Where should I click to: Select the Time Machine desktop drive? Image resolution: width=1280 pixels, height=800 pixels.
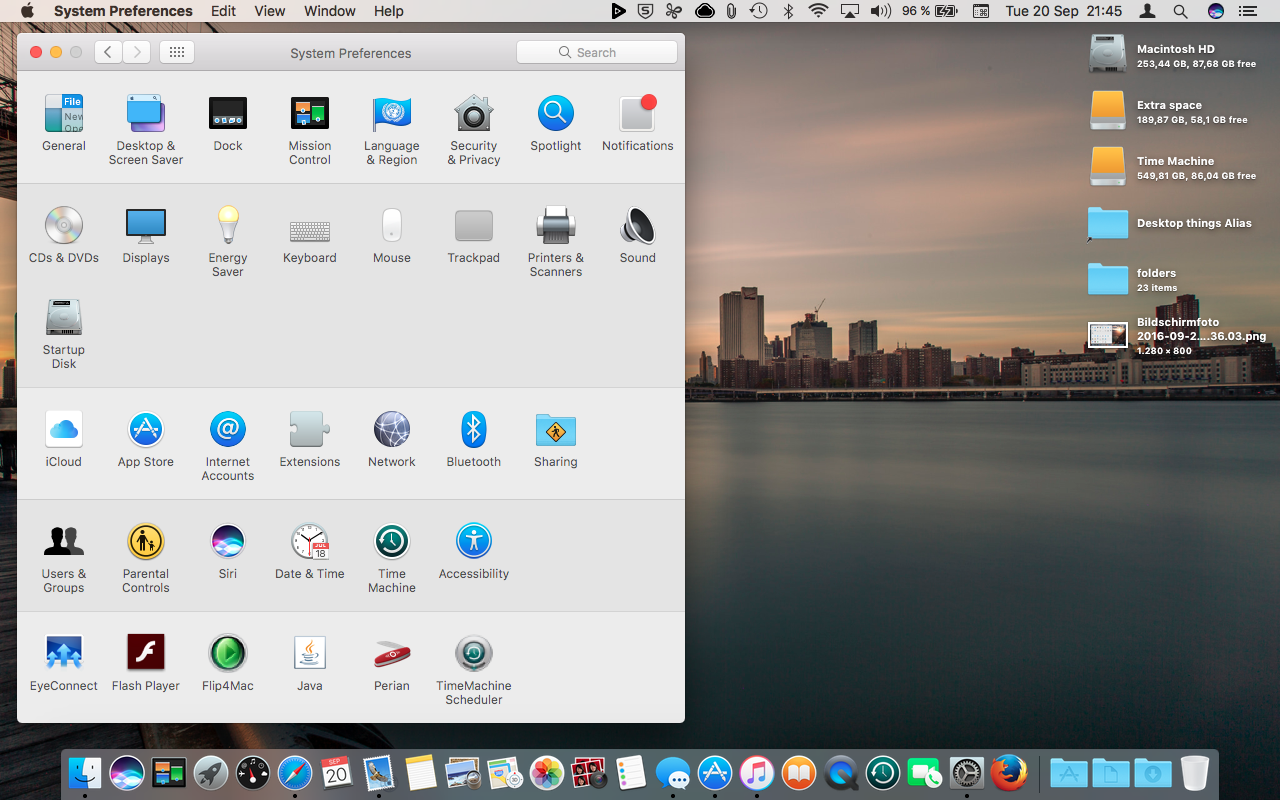point(1107,166)
